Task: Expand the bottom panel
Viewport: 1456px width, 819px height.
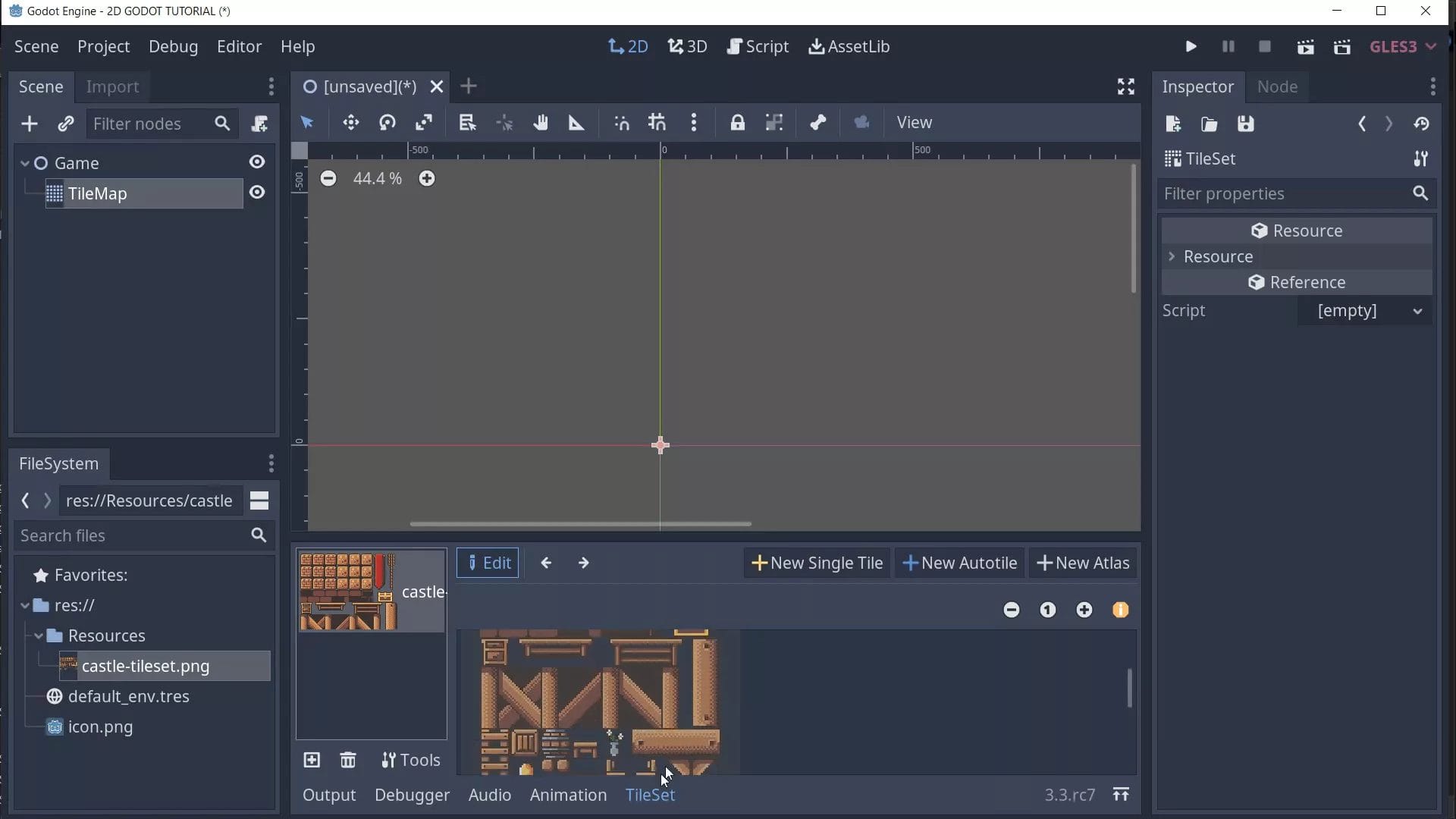Action: 1121,794
